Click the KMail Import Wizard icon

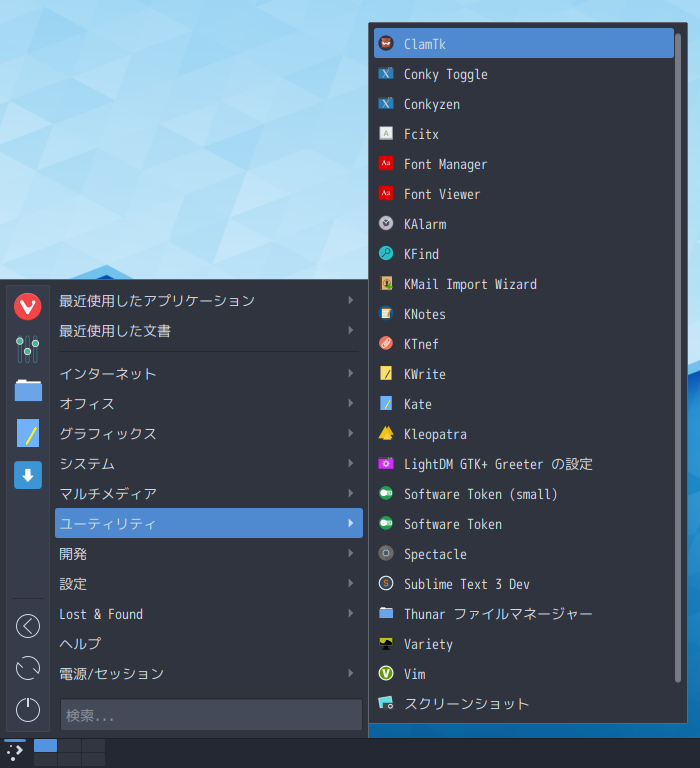[x=386, y=284]
